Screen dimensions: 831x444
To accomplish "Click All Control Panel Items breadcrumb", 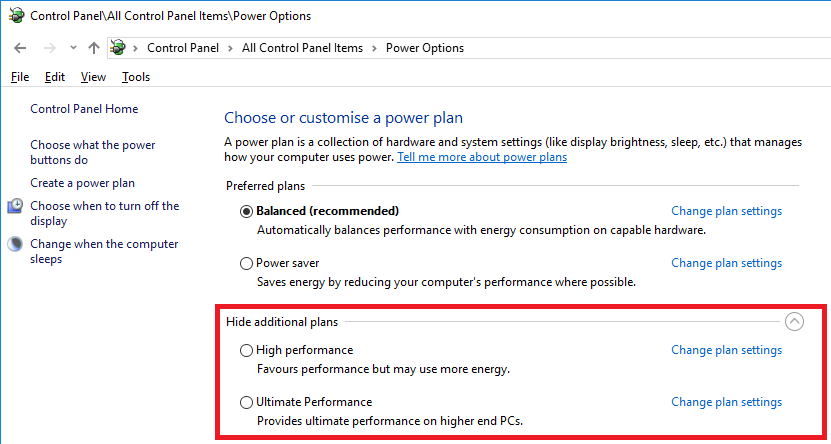I will 302,48.
